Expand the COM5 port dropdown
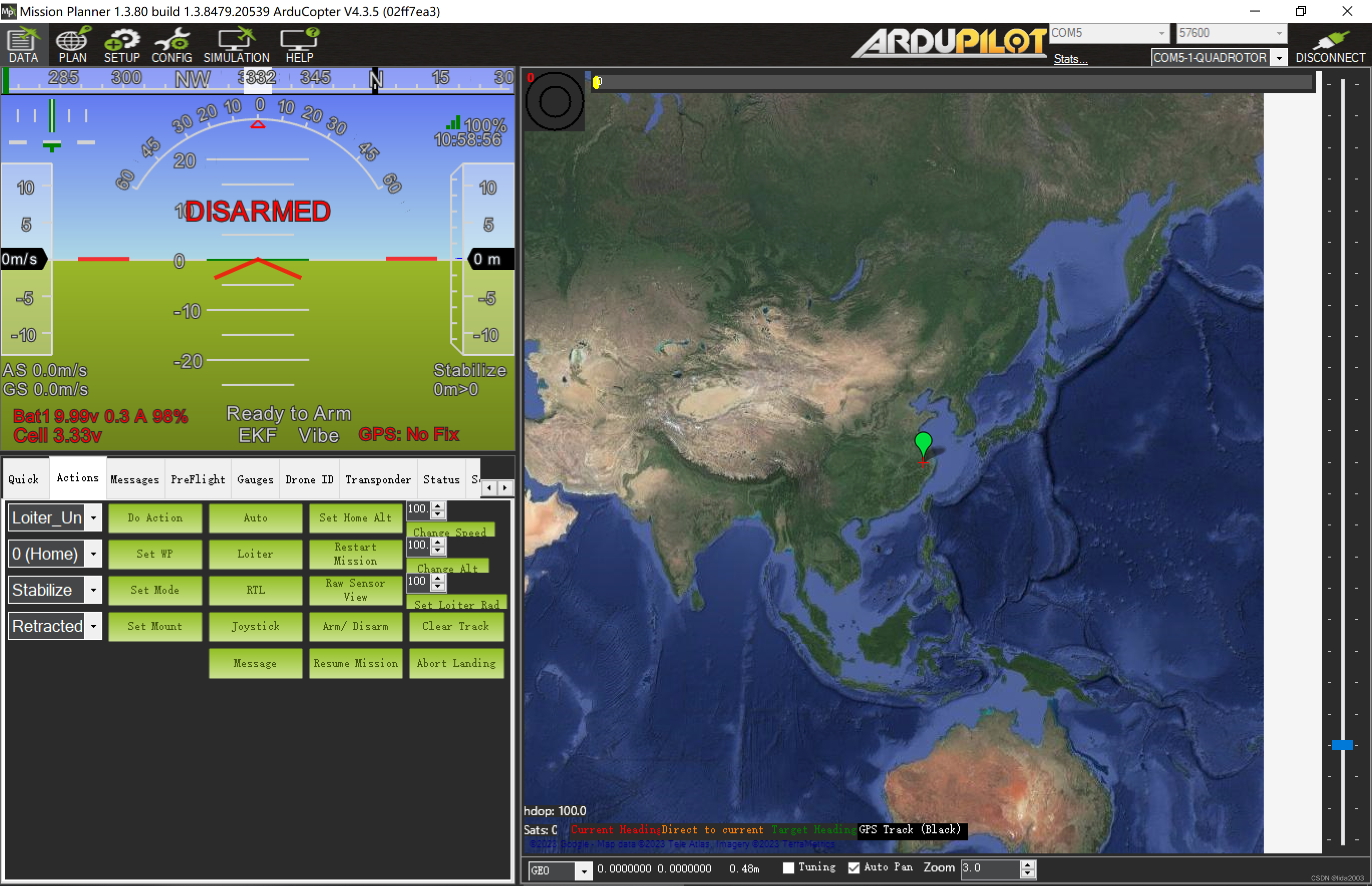This screenshot has height=886, width=1372. click(x=1161, y=34)
